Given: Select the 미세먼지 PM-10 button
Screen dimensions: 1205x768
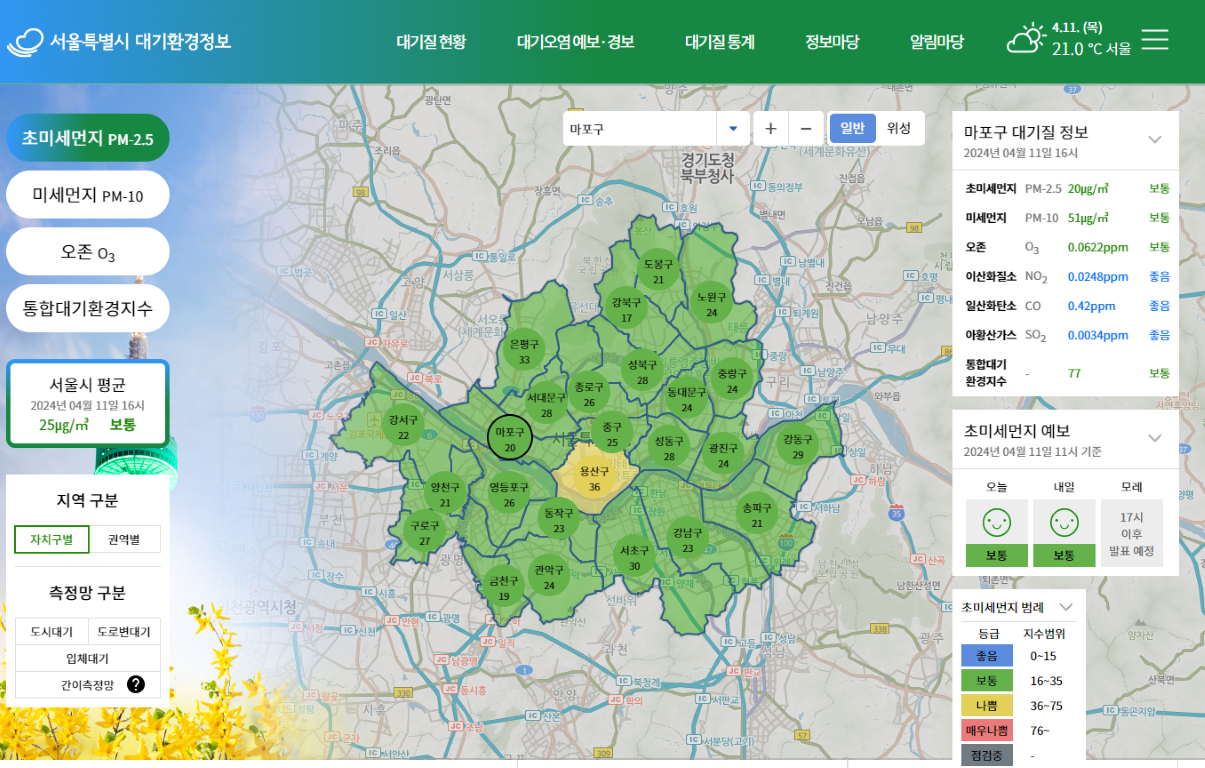Looking at the screenshot, I should tap(88, 195).
